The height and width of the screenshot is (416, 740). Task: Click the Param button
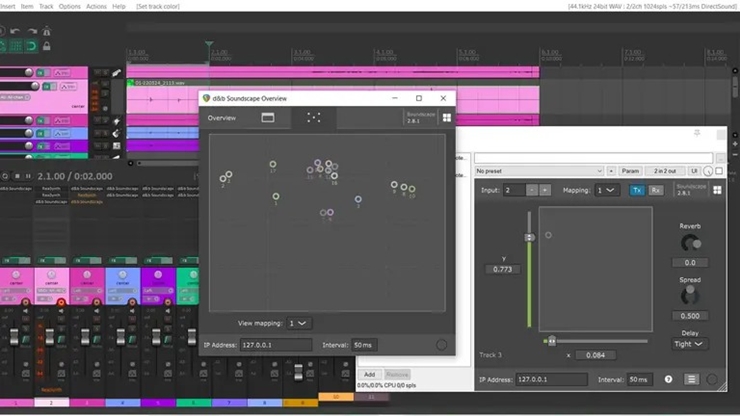630,171
